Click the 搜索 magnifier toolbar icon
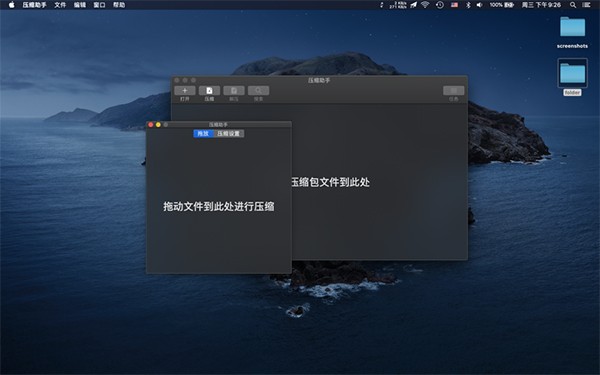600x375 pixels. (x=258, y=91)
